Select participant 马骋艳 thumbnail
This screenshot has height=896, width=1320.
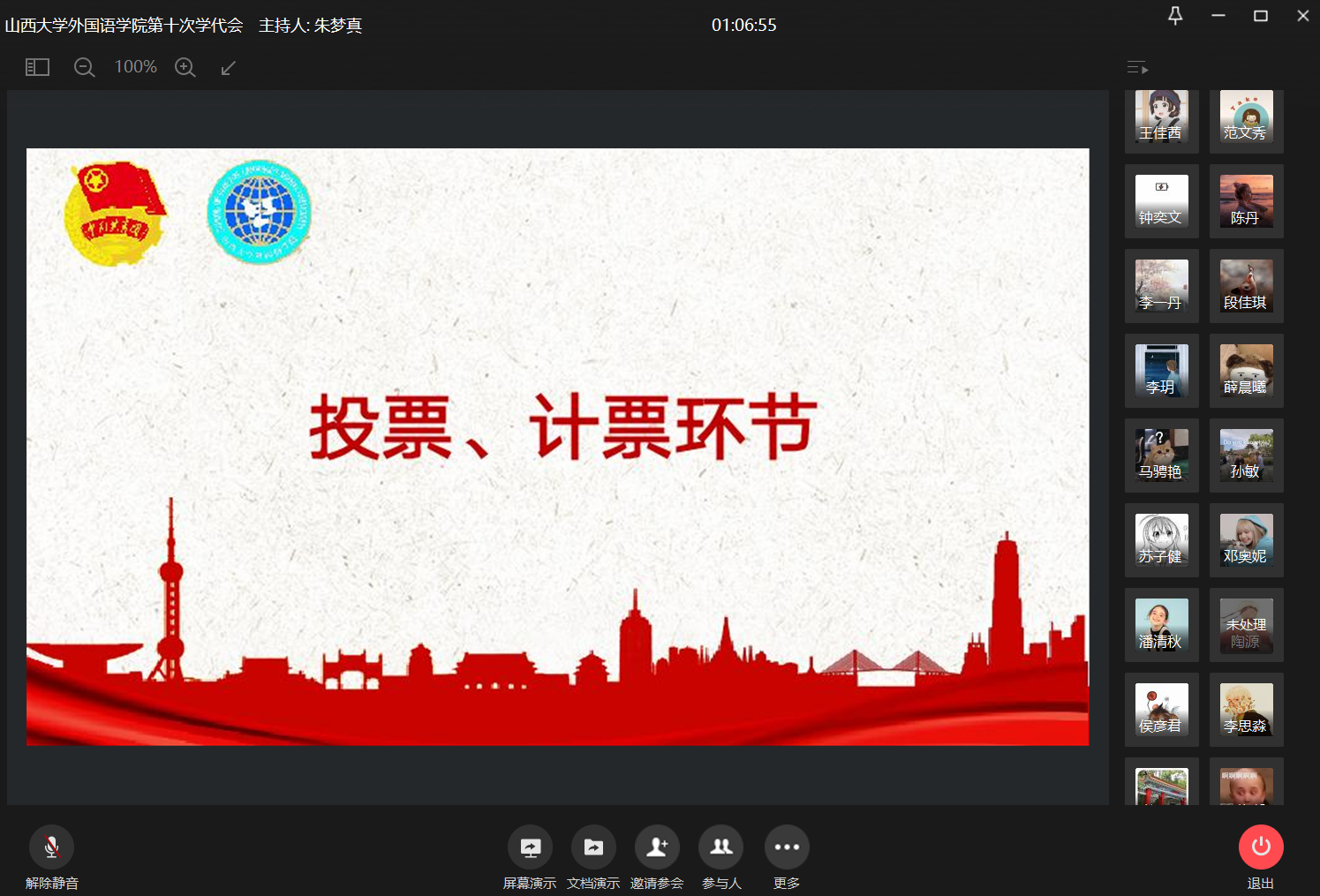(x=1161, y=456)
